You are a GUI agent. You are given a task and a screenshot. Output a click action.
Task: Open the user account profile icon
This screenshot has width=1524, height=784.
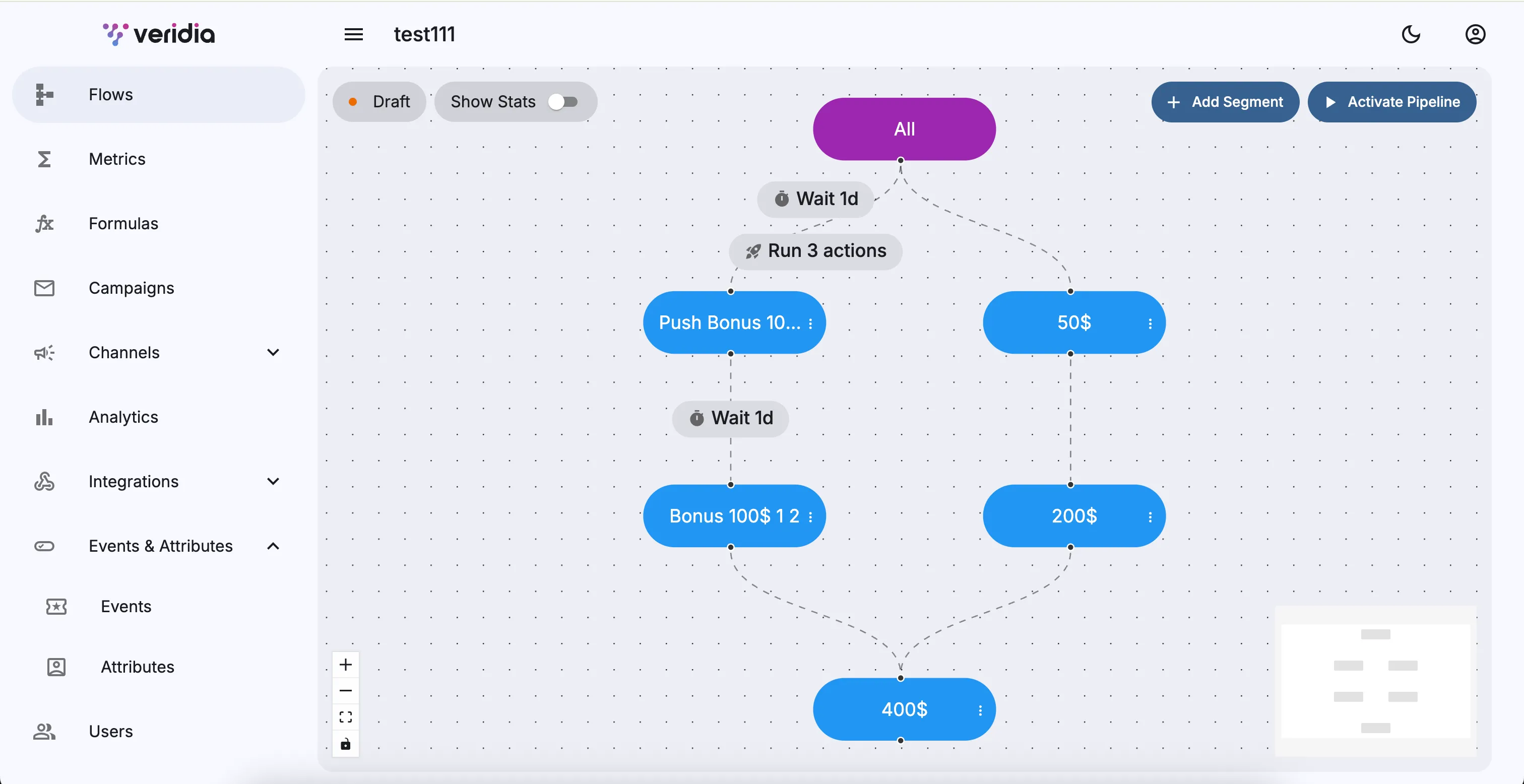tap(1475, 34)
